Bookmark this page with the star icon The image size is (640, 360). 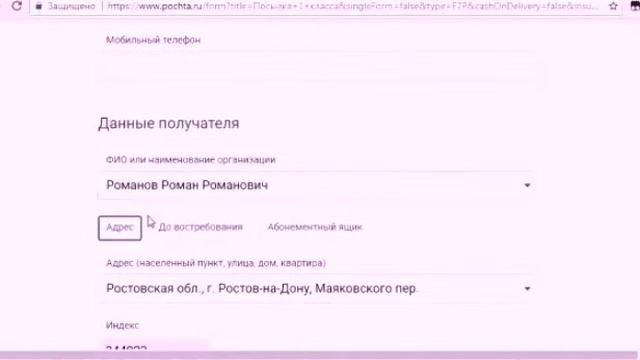(x=613, y=6)
